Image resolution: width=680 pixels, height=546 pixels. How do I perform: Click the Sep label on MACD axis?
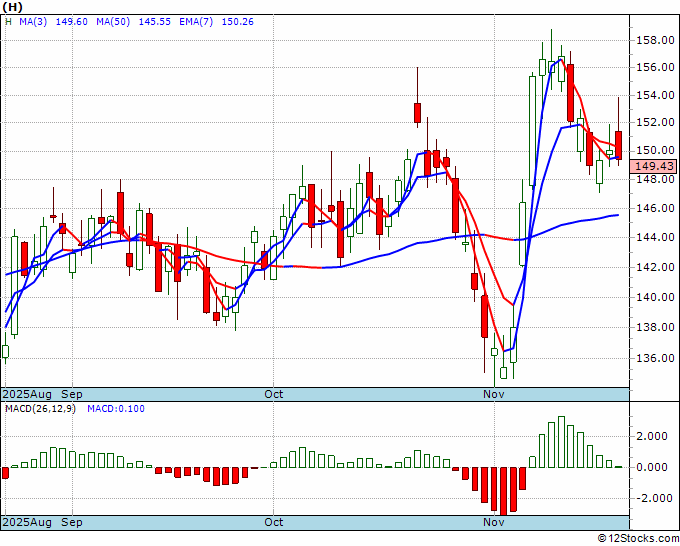tap(72, 522)
